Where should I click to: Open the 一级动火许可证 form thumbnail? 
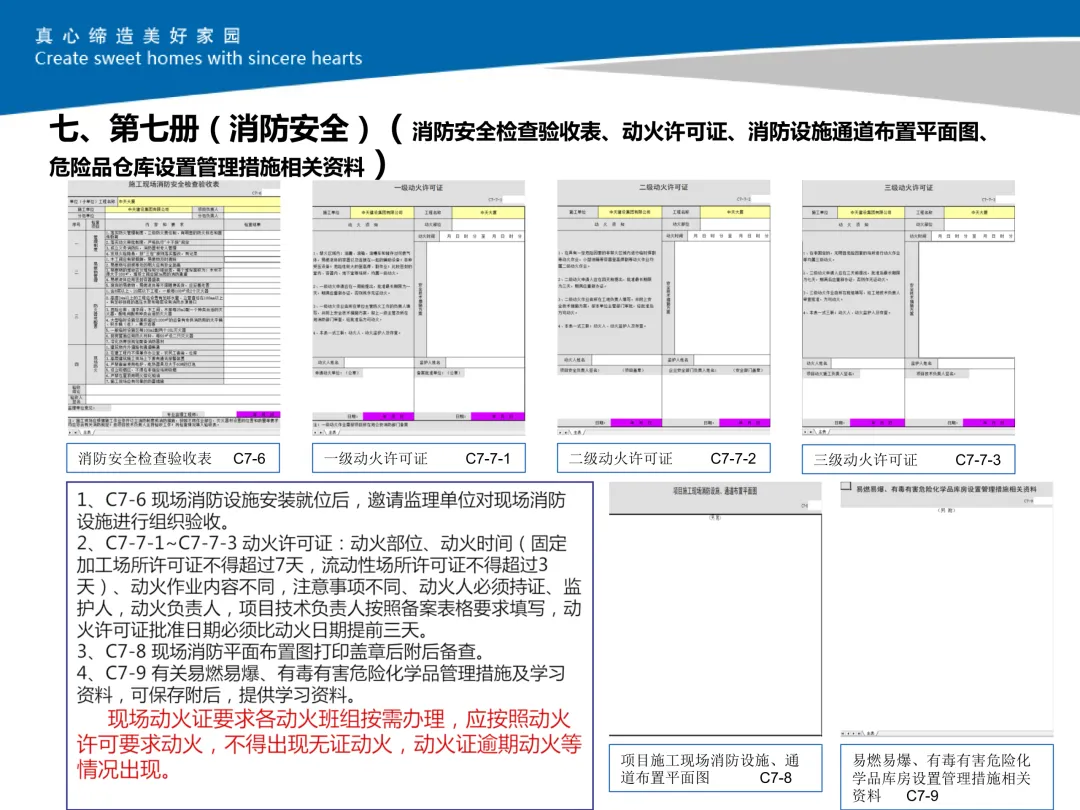coord(419,308)
